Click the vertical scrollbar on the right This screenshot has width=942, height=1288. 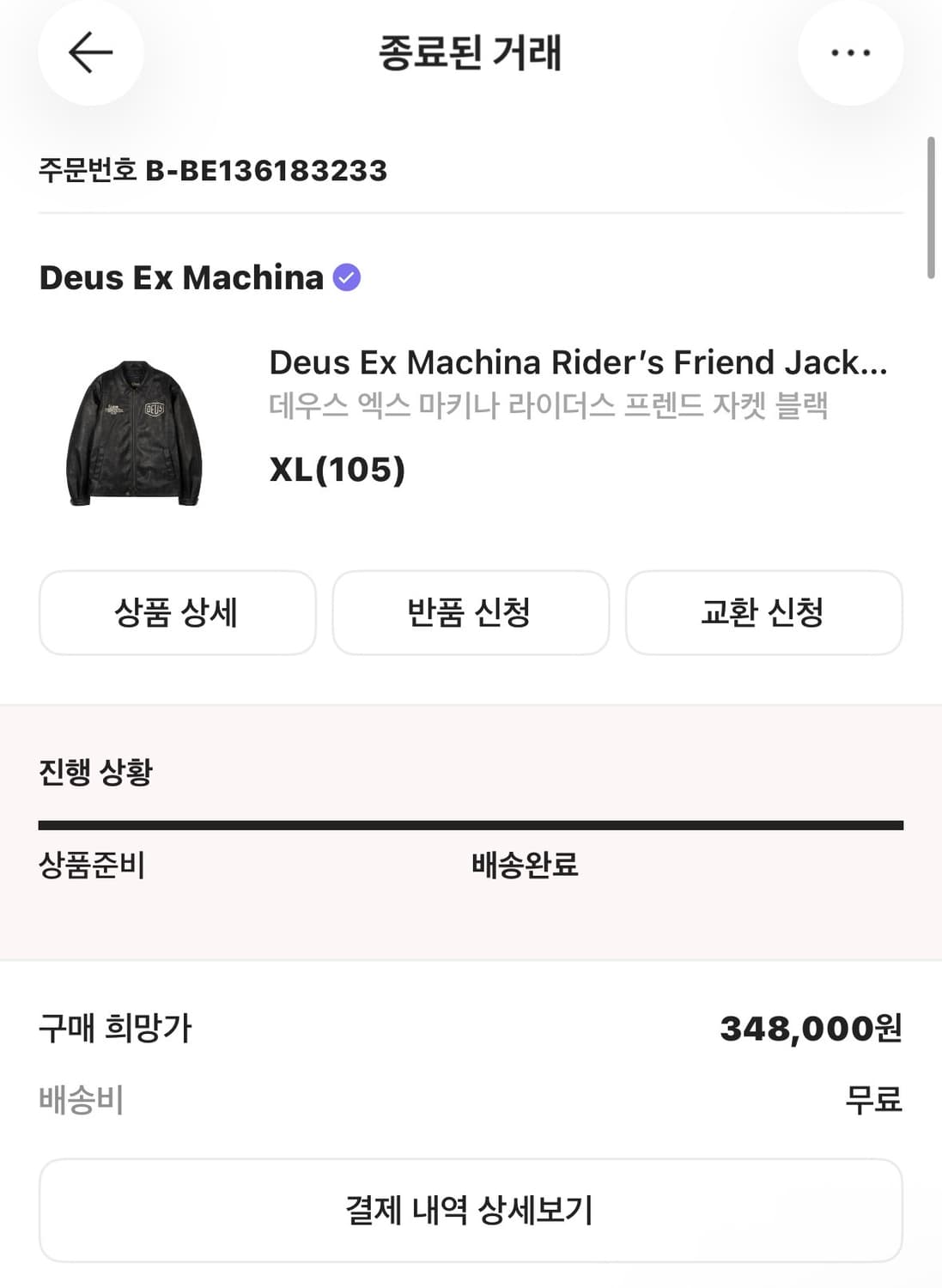[x=931, y=208]
